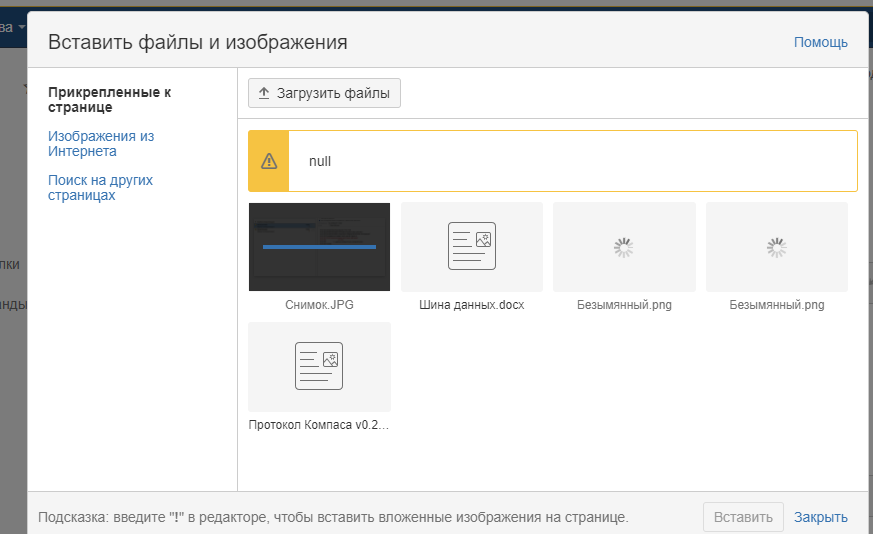
Task: Click the Протокол Компаса v0.2… file name
Action: (319, 425)
